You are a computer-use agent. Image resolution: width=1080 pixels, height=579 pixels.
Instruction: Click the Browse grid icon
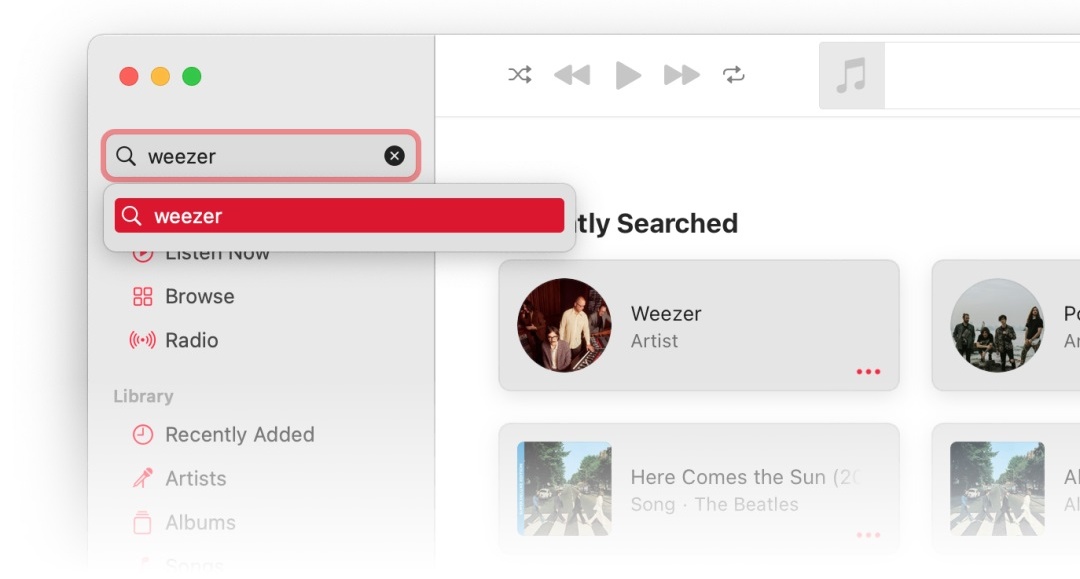coord(143,297)
